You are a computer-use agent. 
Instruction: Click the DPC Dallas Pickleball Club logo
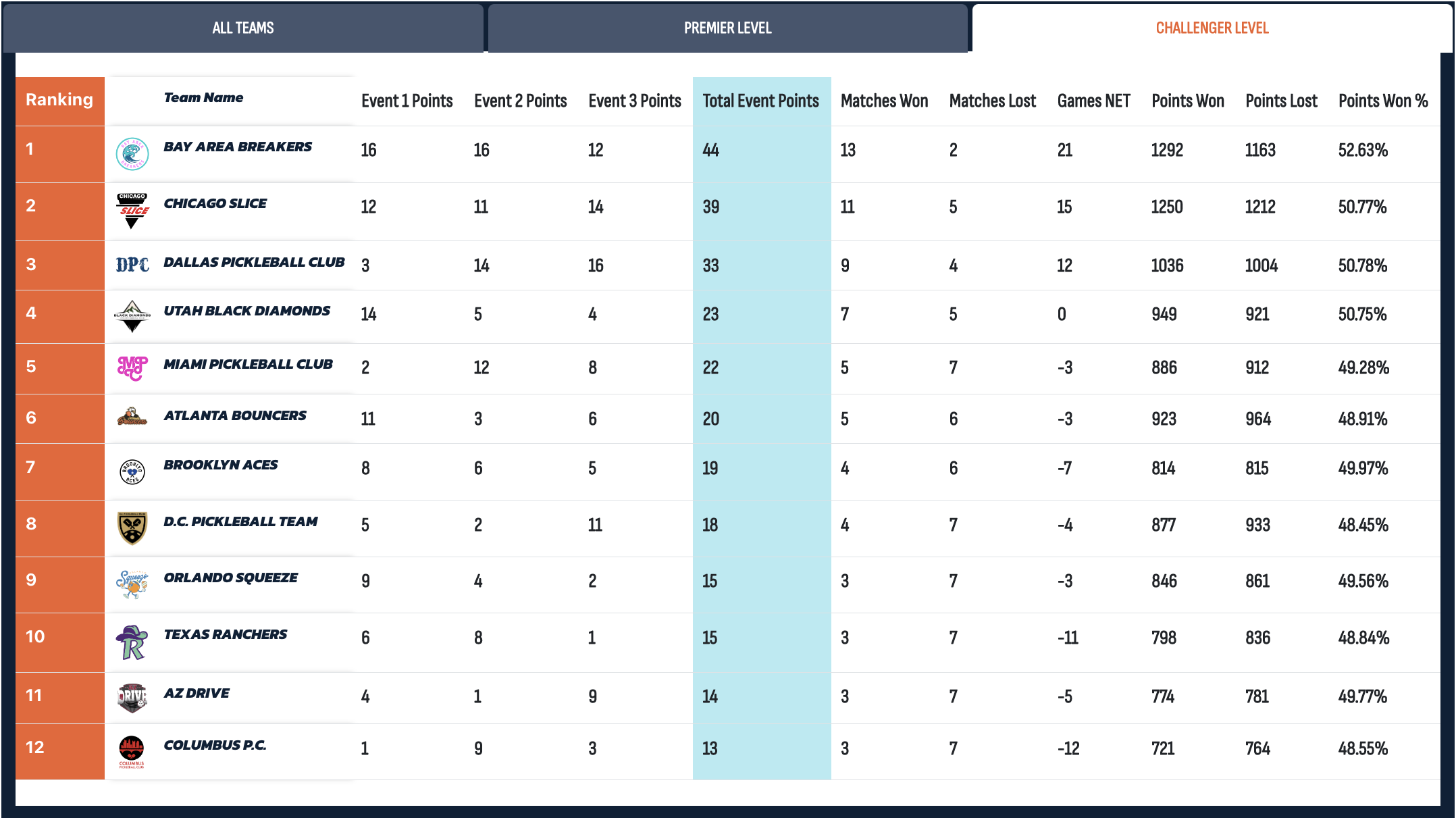coord(132,265)
